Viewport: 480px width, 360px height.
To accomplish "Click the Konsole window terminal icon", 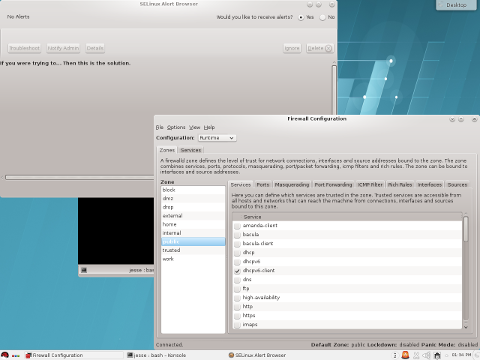I will point(84,270).
